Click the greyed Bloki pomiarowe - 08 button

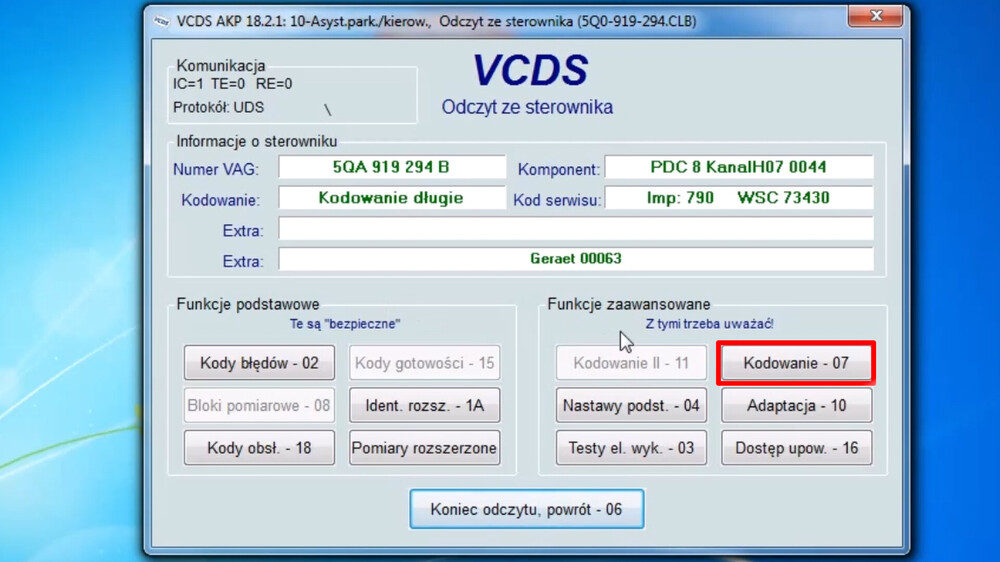point(259,405)
